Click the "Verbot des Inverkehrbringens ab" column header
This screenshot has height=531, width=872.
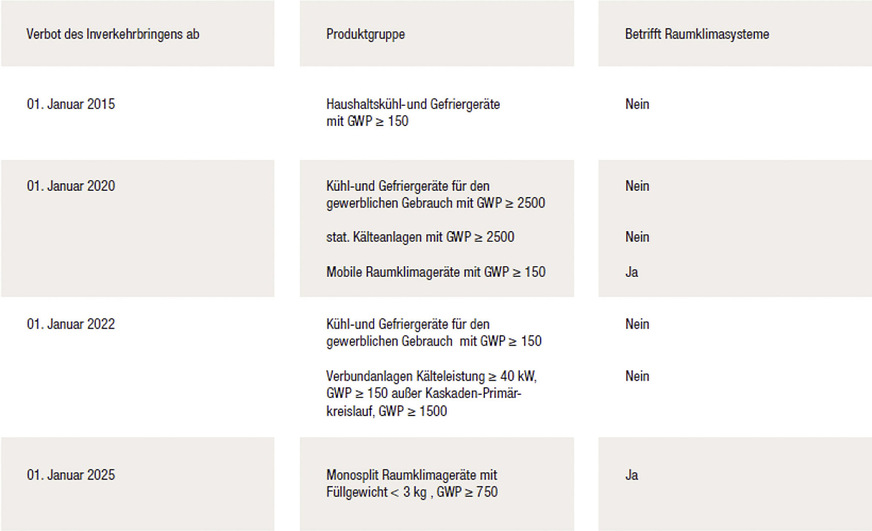point(113,34)
